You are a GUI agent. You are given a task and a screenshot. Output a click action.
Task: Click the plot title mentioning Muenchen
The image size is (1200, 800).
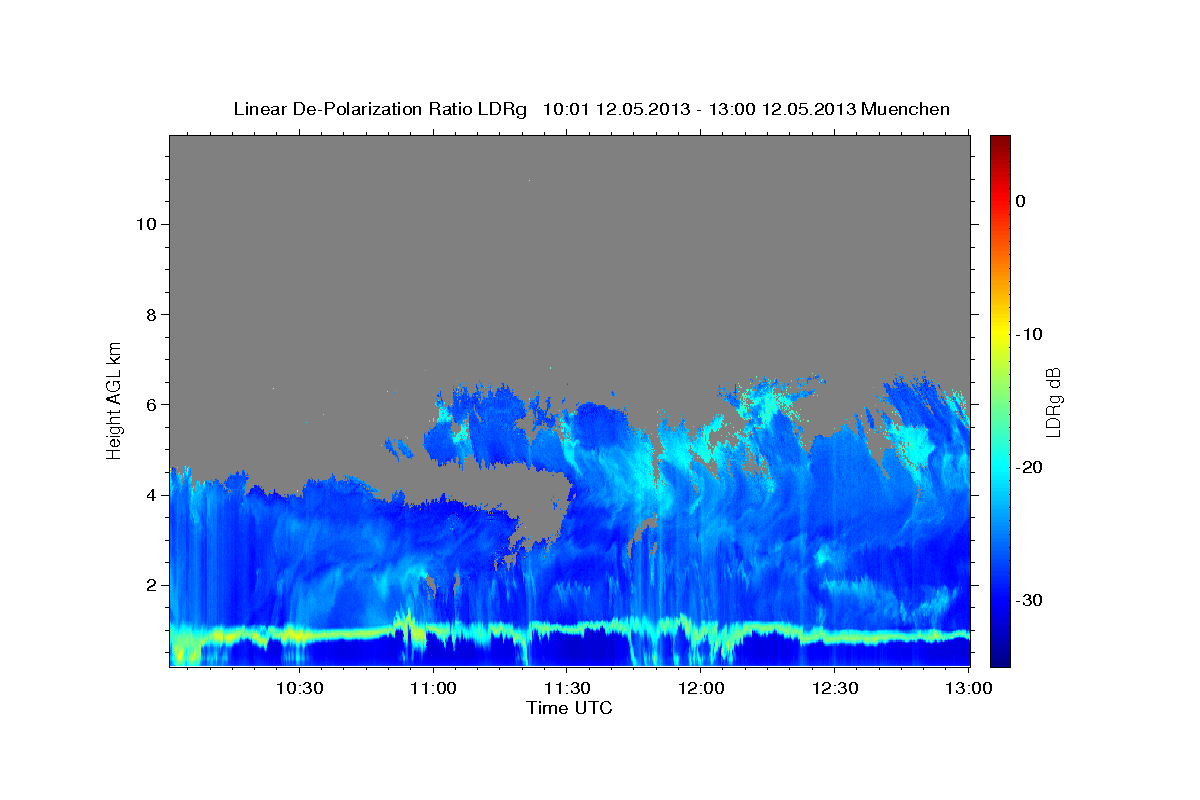tap(591, 109)
